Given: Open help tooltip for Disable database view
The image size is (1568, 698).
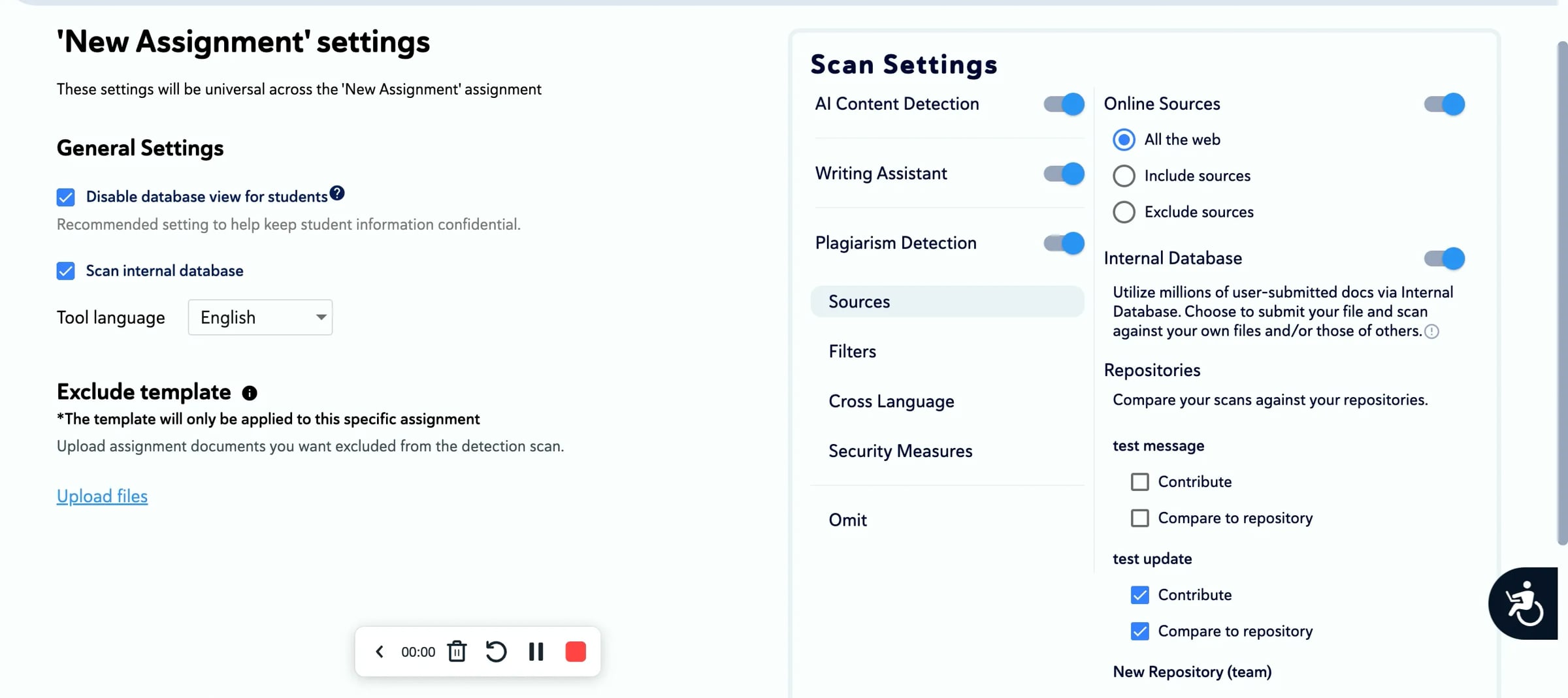Looking at the screenshot, I should coord(337,193).
